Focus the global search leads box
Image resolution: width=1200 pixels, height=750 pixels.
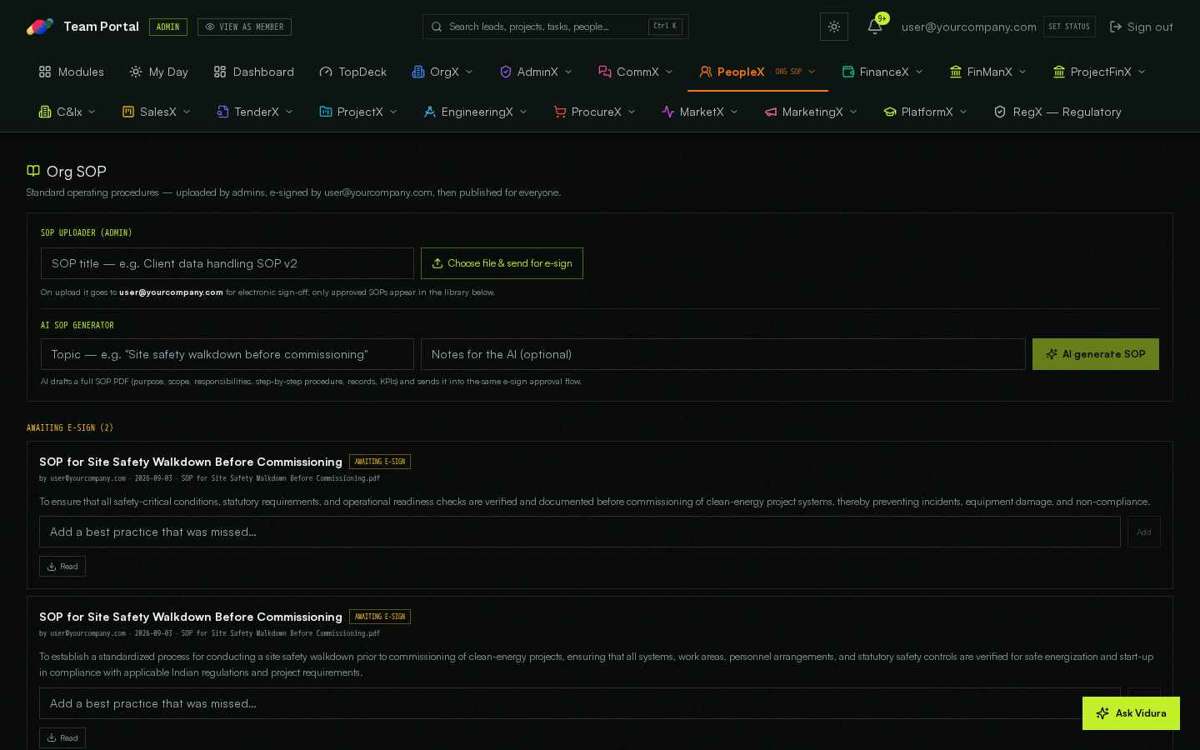click(x=555, y=27)
